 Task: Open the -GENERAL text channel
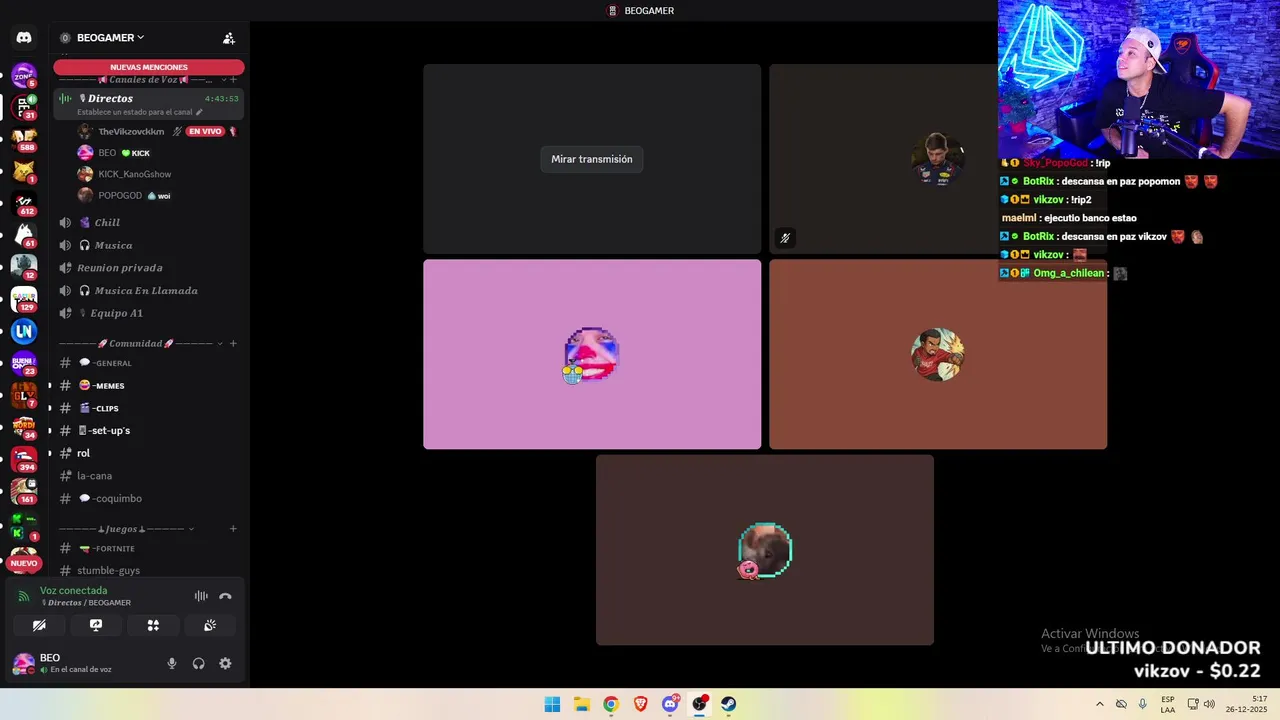point(149,363)
